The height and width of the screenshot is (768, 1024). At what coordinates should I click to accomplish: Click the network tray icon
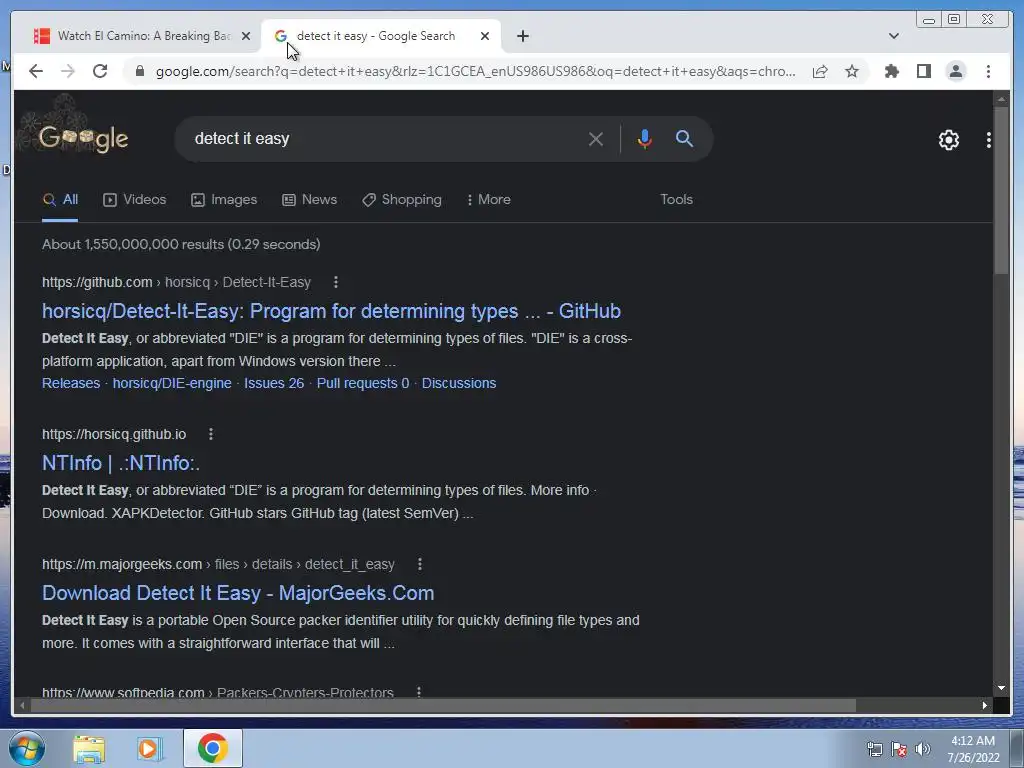(x=874, y=749)
